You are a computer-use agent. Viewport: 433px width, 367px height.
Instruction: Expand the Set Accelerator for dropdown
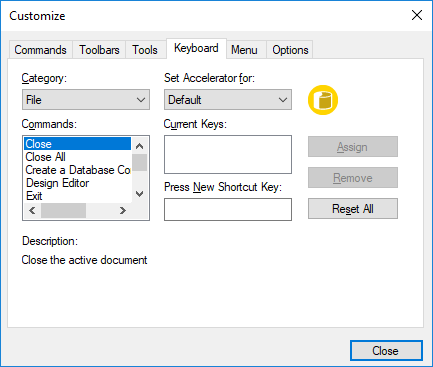(228, 100)
